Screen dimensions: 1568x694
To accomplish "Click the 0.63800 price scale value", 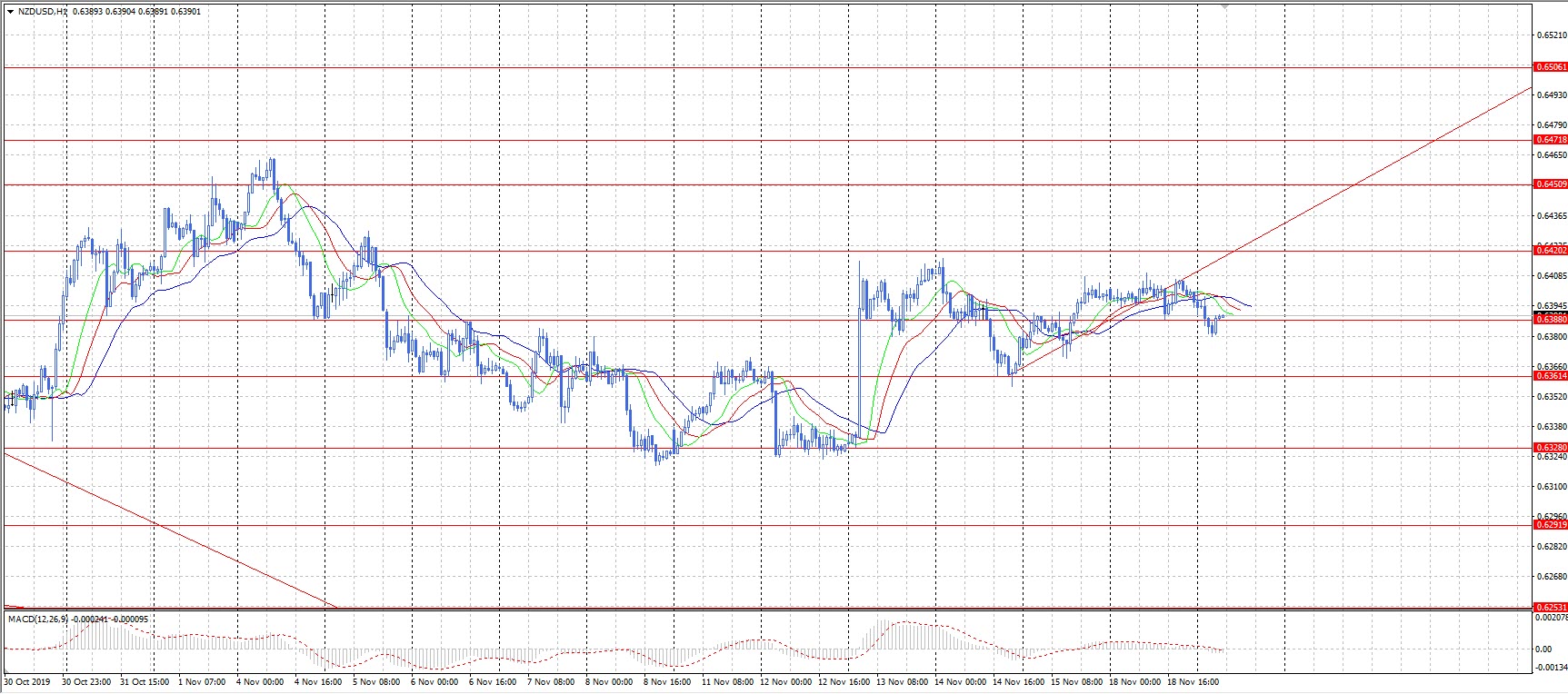I will pos(1552,336).
